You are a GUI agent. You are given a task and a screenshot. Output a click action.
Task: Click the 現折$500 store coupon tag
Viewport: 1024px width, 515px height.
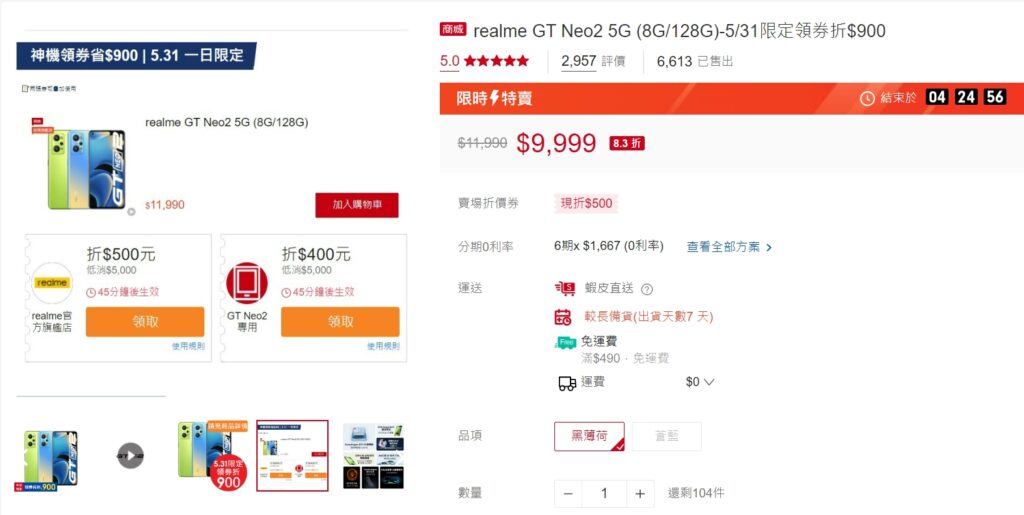pyautogui.click(x=586, y=203)
